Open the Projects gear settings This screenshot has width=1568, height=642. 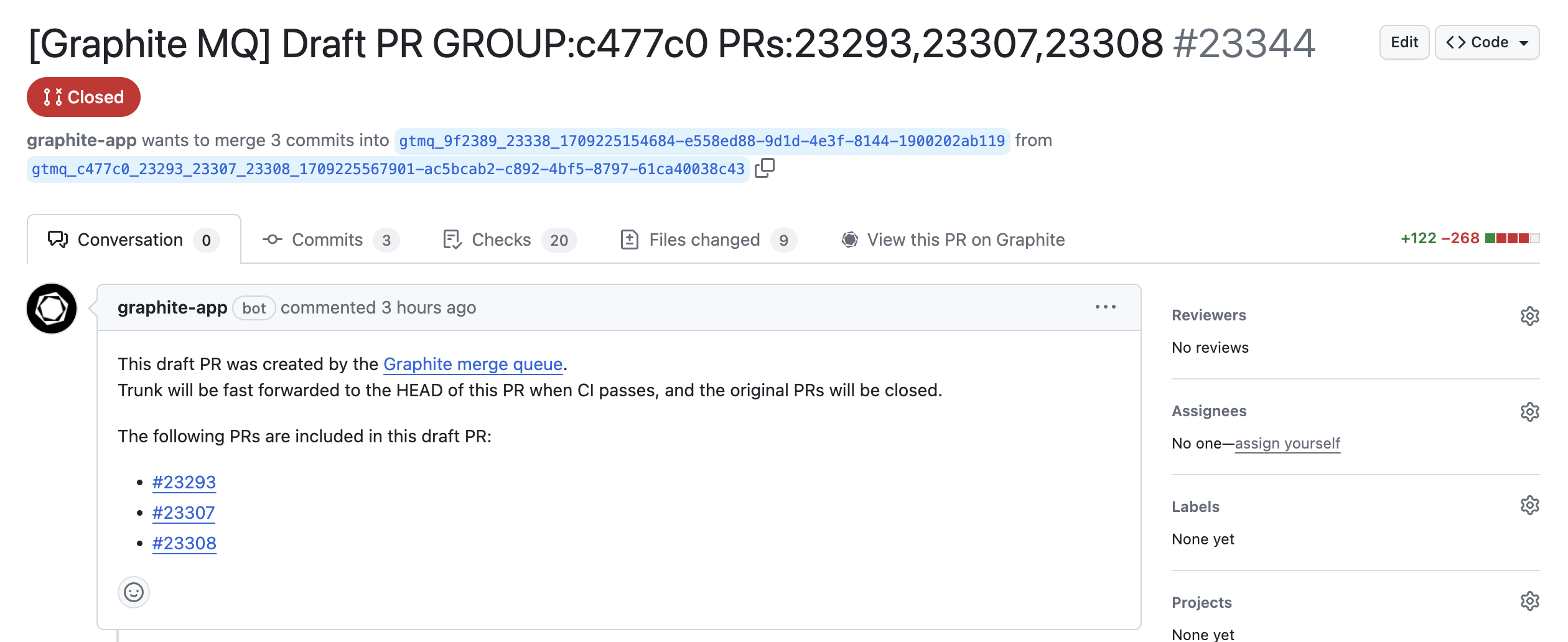(x=1529, y=601)
